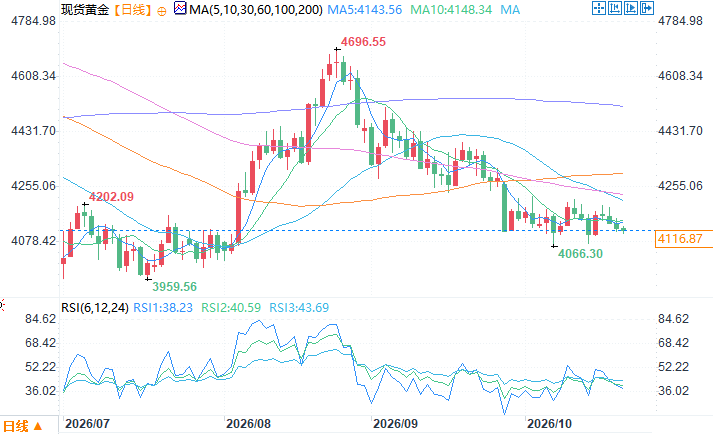
Task: Click the chart play-forward icon
Action: 631,8
